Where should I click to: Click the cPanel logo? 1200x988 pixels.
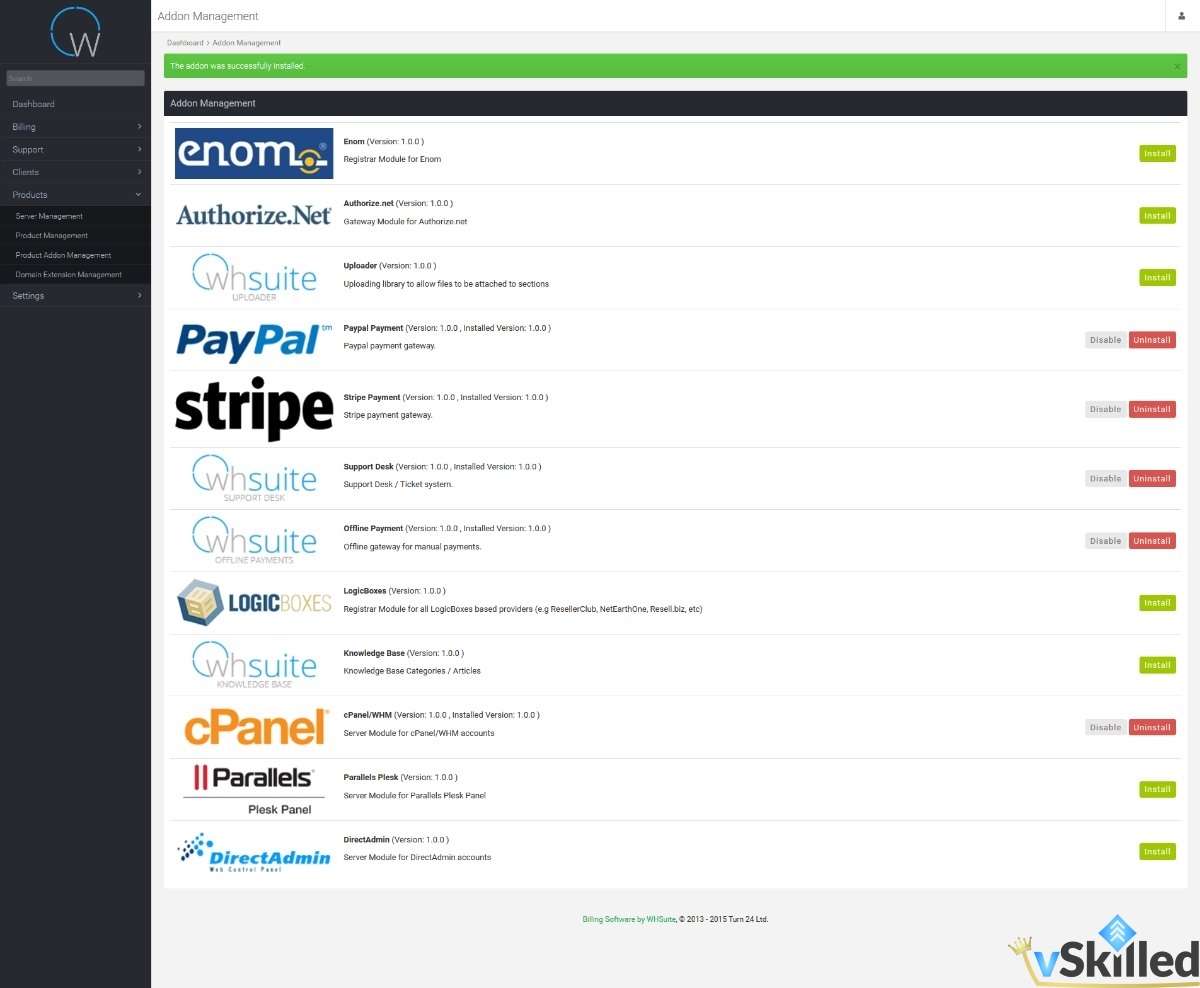tap(254, 727)
